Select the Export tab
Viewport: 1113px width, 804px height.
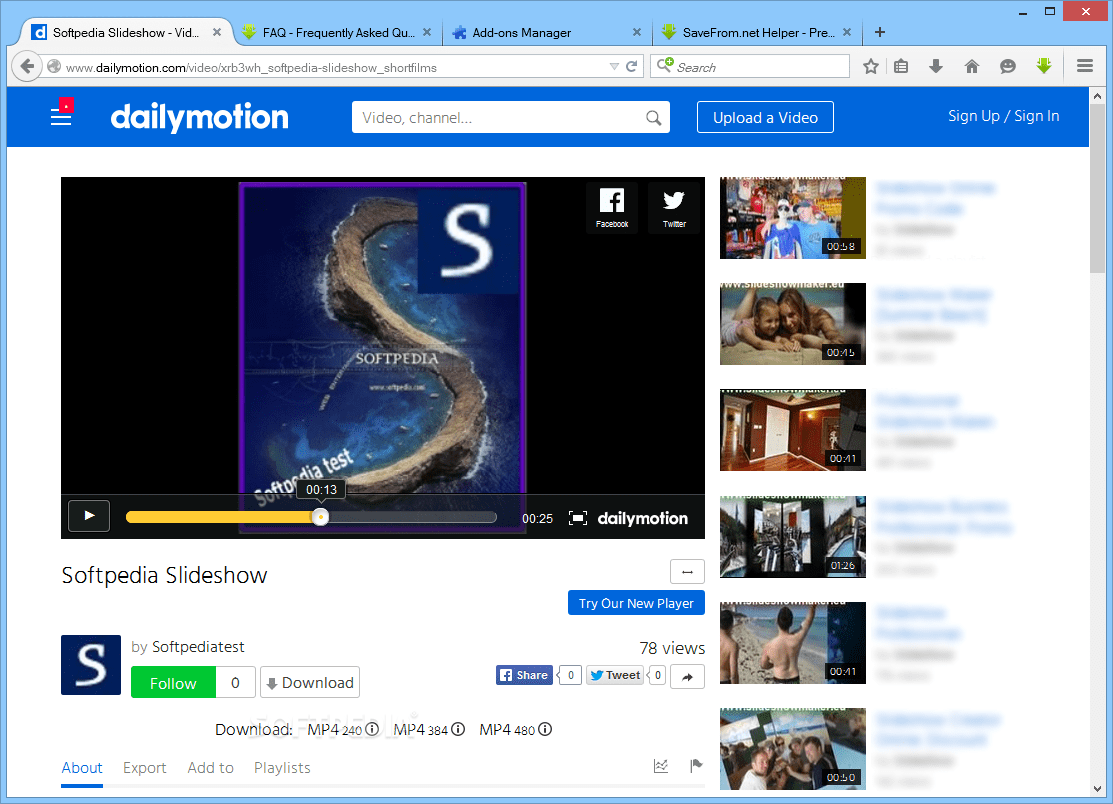click(x=144, y=769)
